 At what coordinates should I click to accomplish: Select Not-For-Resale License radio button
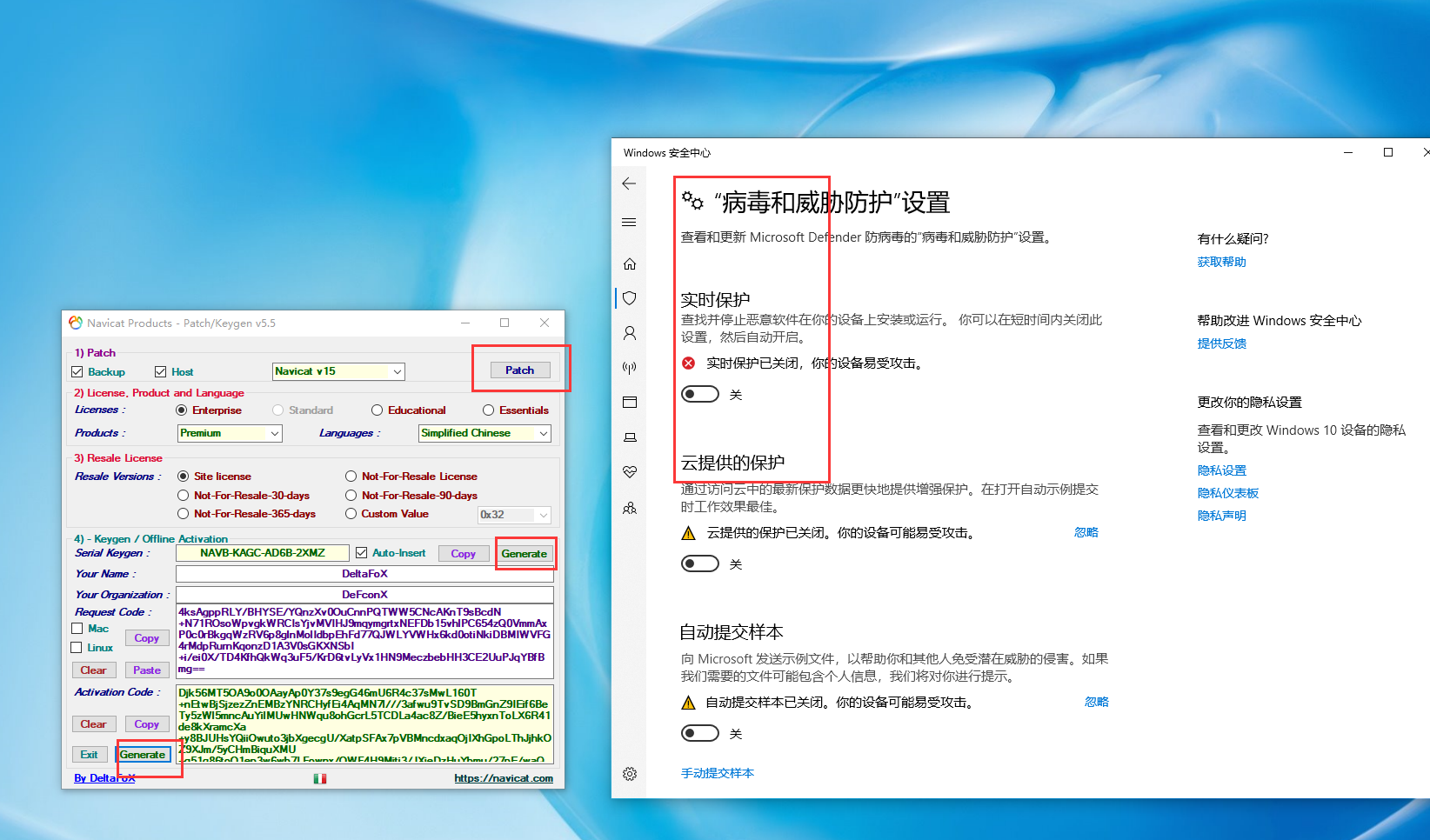point(351,477)
